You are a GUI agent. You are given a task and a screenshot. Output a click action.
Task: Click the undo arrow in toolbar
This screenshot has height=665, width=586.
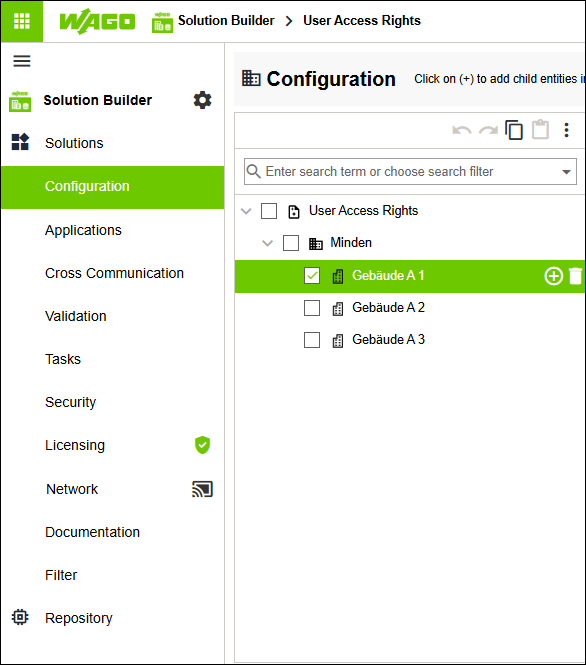click(462, 130)
